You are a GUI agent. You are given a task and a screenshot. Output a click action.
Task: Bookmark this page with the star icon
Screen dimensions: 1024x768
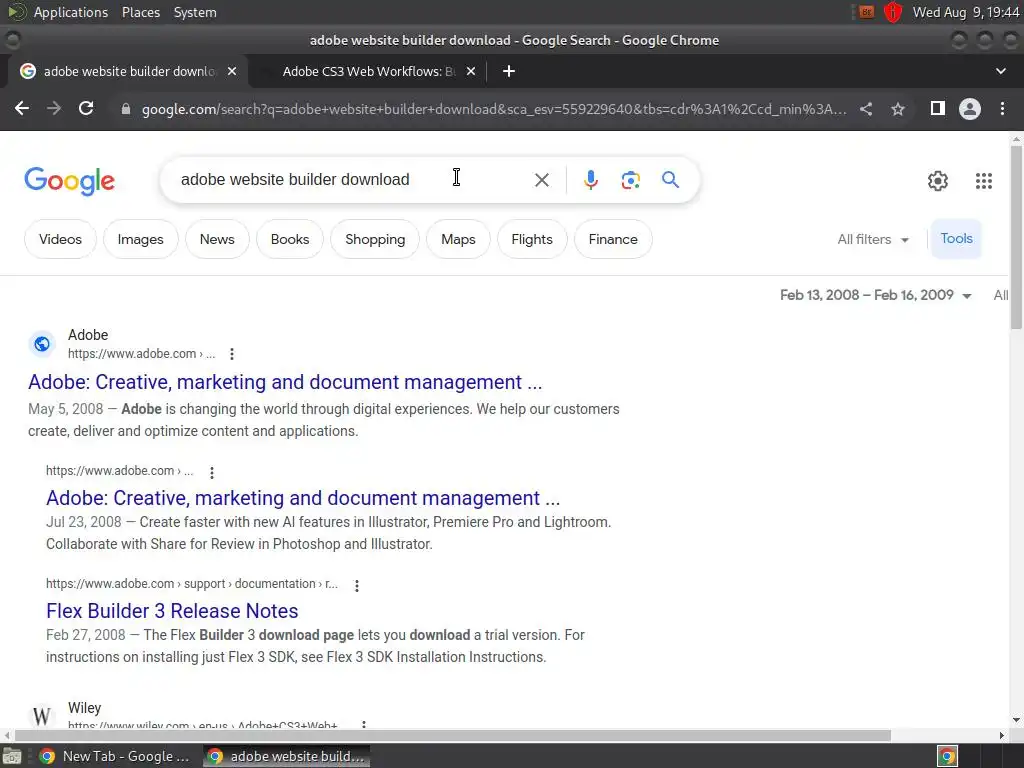[x=898, y=109]
